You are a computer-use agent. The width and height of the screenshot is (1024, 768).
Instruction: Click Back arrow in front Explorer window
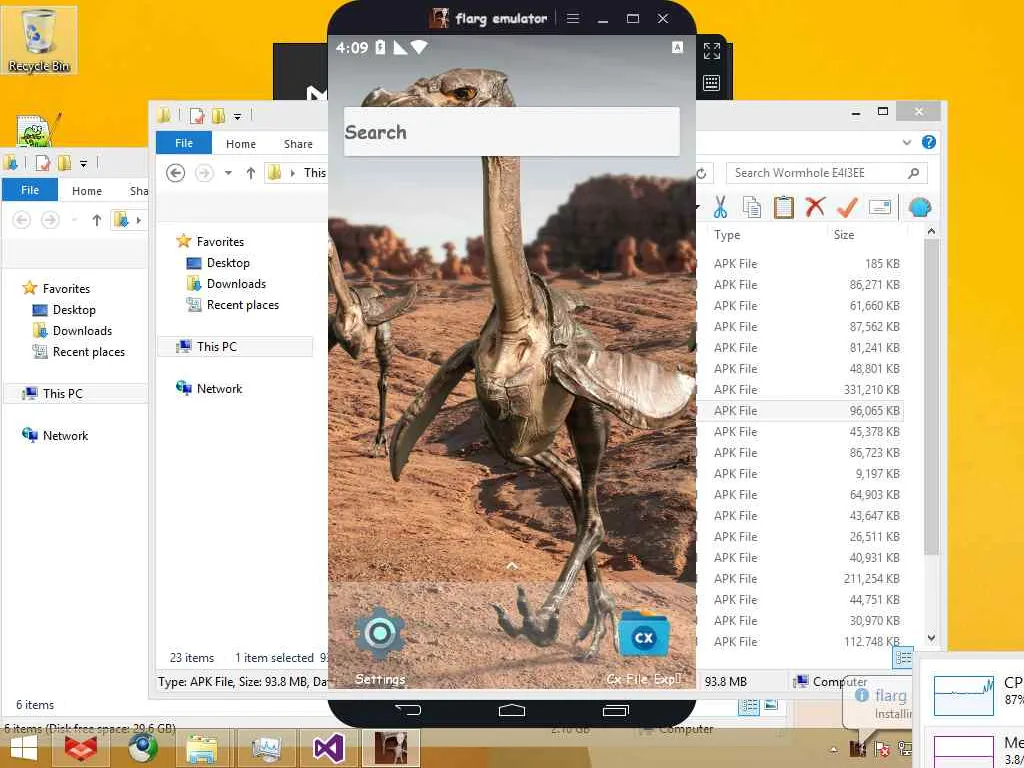click(x=175, y=173)
